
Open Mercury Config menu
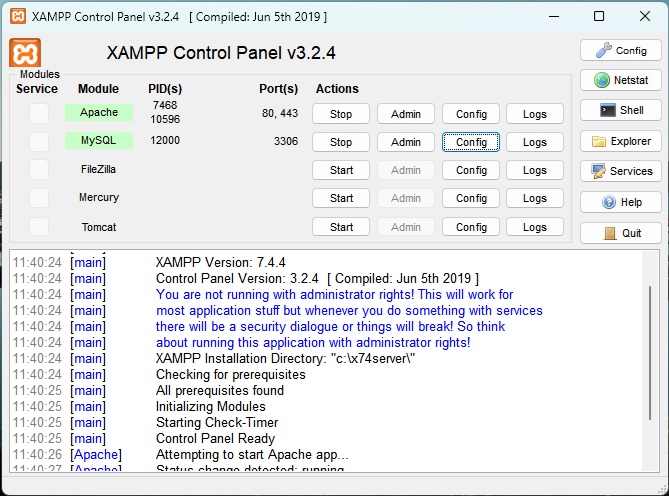pos(471,198)
